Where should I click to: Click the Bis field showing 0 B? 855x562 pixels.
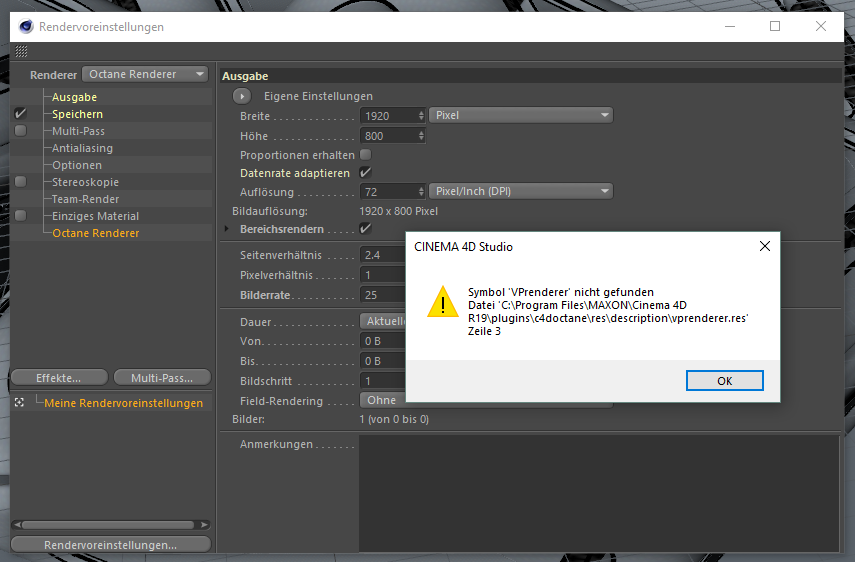pyautogui.click(x=383, y=361)
